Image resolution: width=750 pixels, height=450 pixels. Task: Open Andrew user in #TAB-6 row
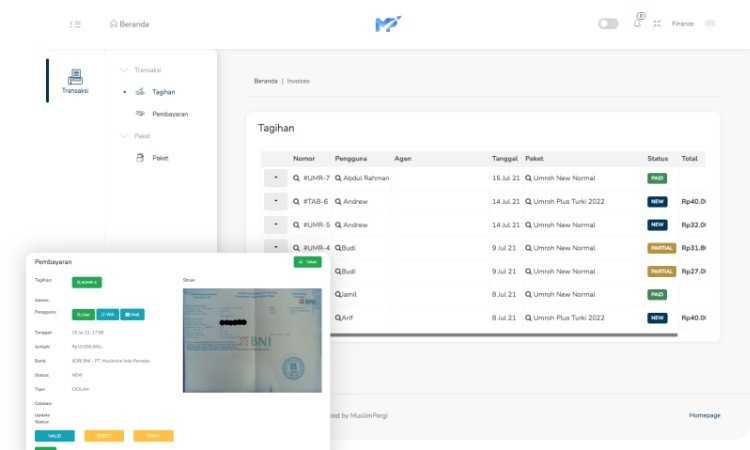(355, 201)
